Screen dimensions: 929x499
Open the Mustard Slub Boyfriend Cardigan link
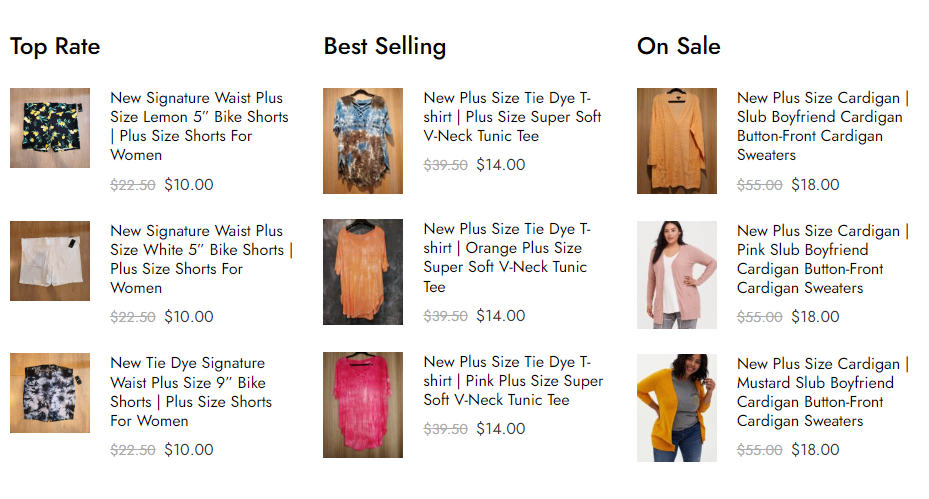pyautogui.click(x=823, y=392)
